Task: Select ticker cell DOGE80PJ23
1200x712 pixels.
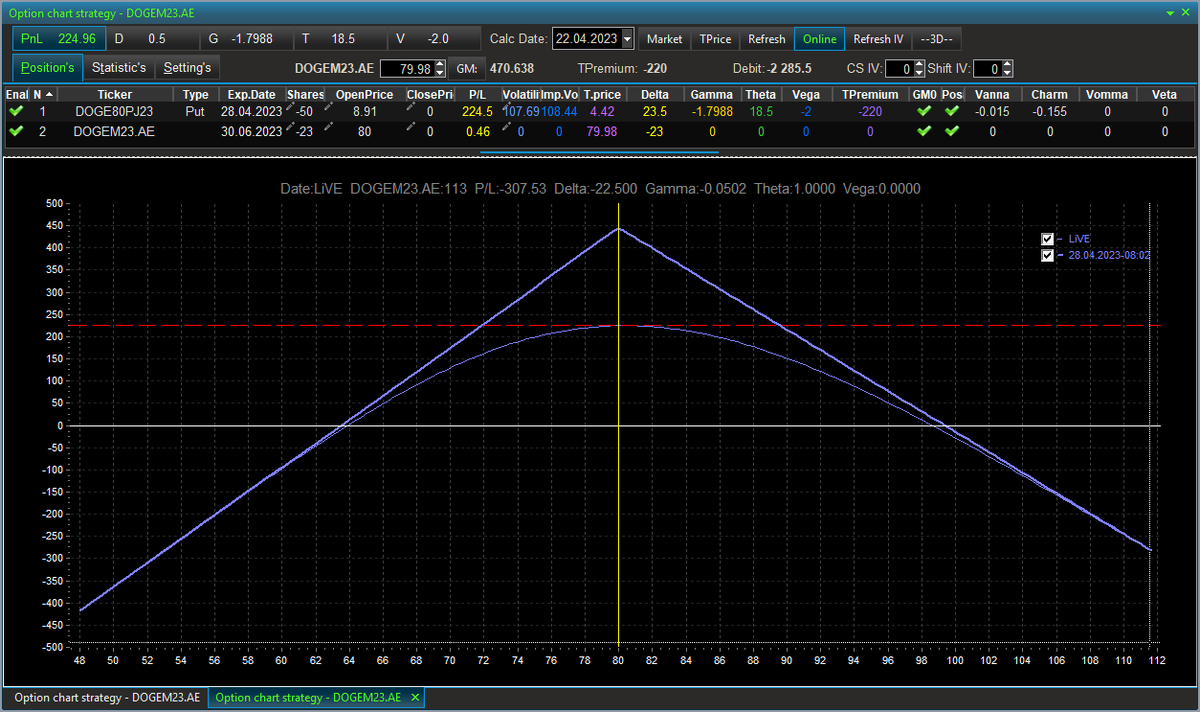Action: pos(114,112)
